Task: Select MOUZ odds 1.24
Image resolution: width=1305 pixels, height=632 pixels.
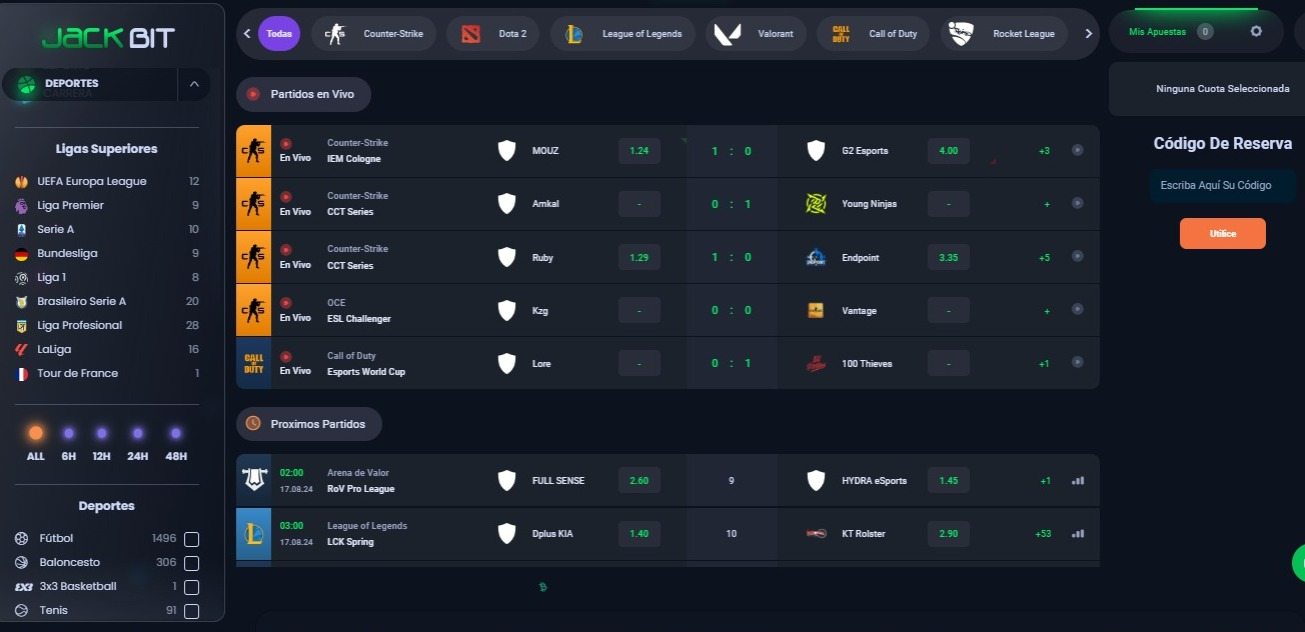Action: [x=640, y=151]
